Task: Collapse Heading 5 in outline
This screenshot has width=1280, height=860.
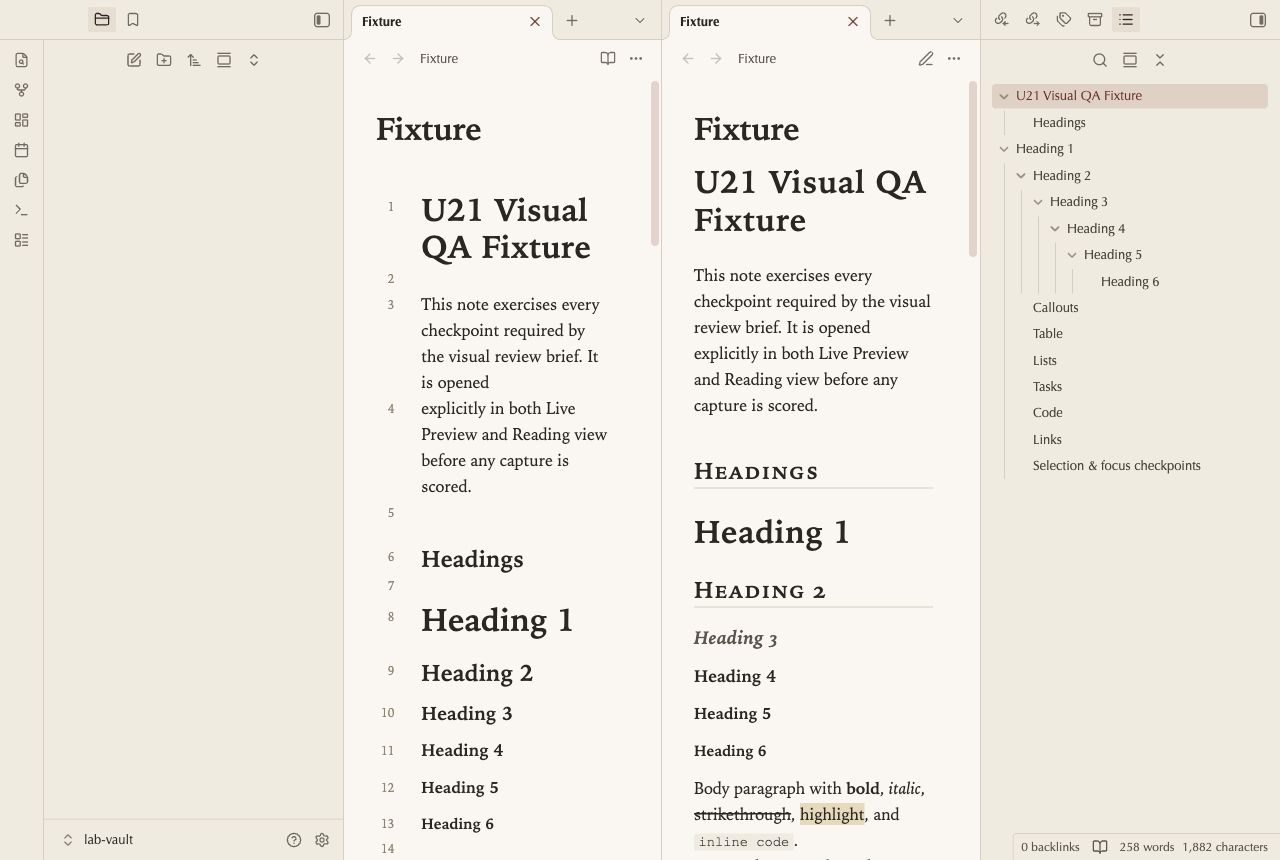Action: [x=1072, y=255]
